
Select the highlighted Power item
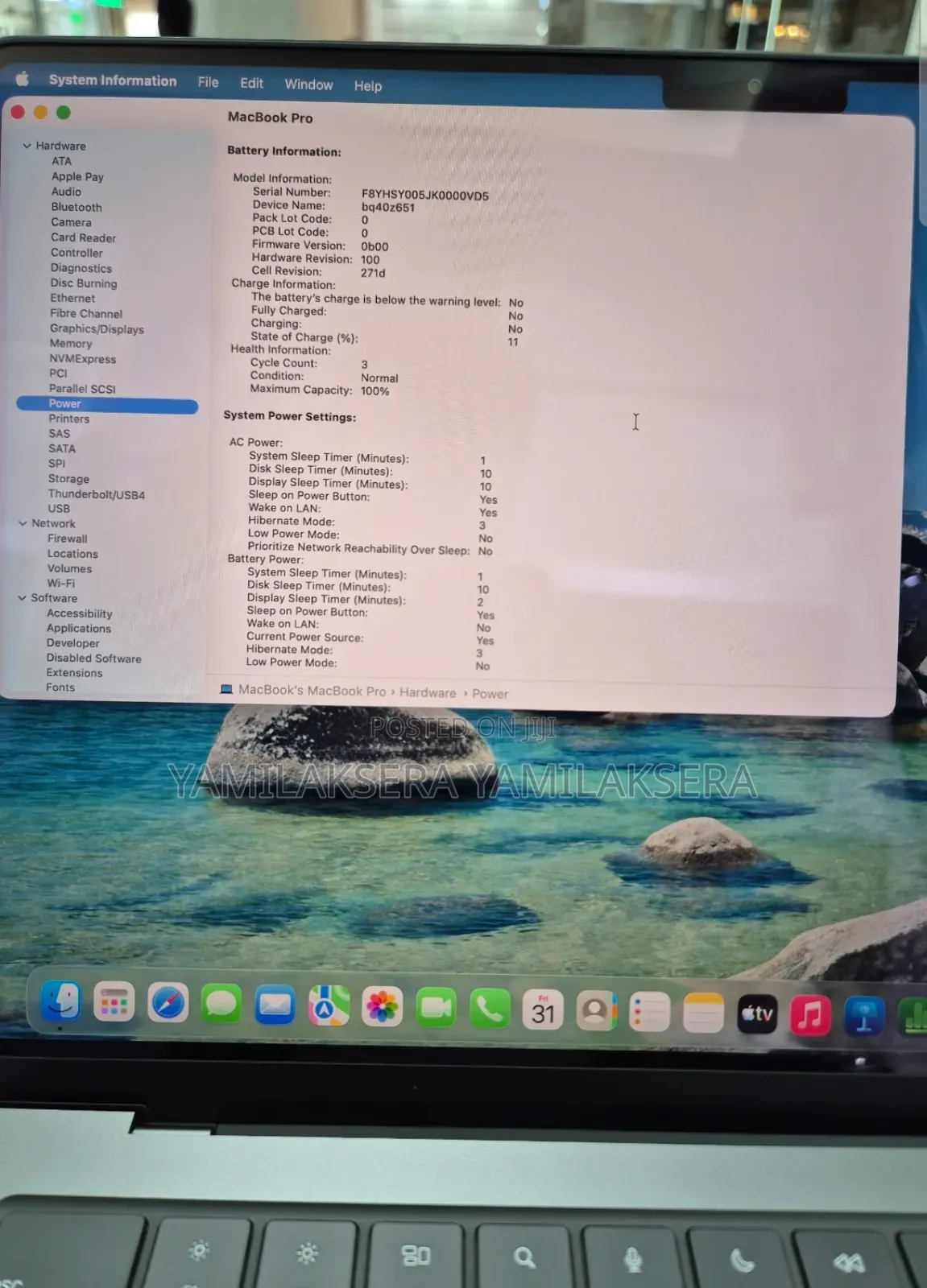tap(107, 404)
